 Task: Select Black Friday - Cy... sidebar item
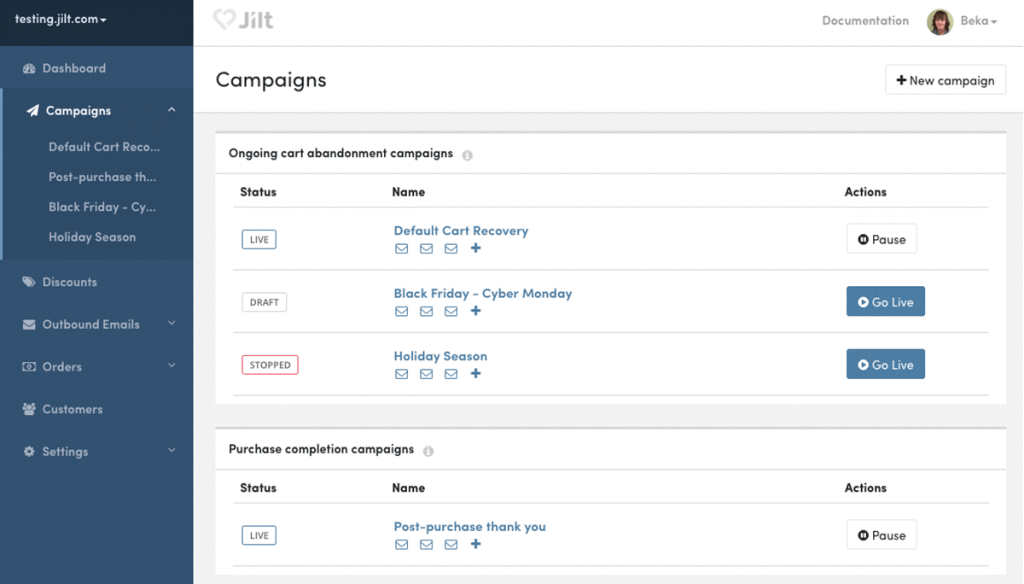(x=102, y=207)
